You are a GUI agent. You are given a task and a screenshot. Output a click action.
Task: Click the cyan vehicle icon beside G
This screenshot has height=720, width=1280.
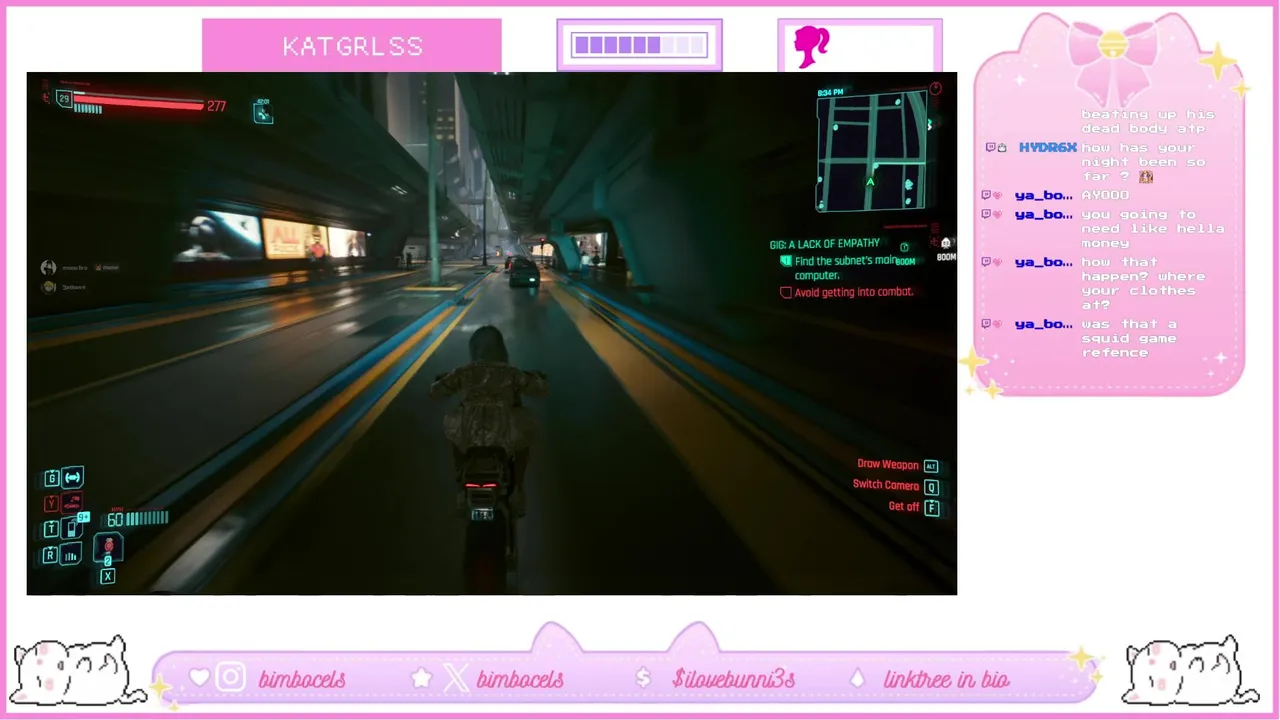click(x=73, y=478)
